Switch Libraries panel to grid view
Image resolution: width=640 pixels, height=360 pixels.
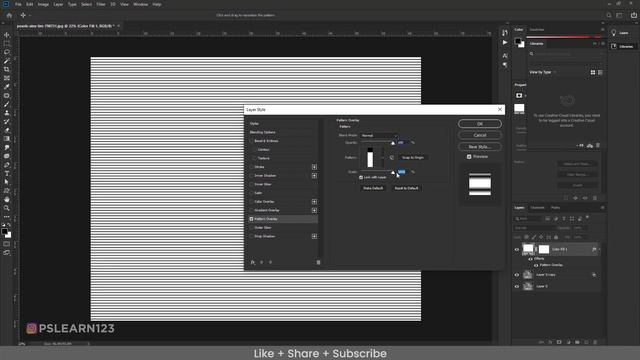[593, 72]
